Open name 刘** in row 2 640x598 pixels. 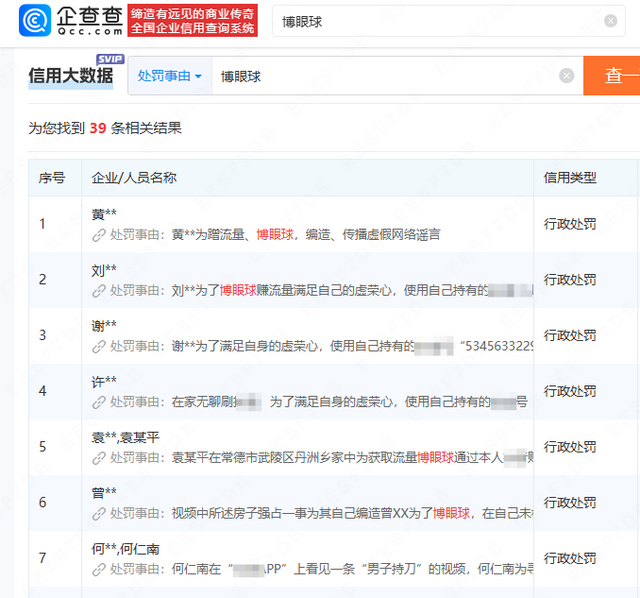pyautogui.click(x=104, y=270)
